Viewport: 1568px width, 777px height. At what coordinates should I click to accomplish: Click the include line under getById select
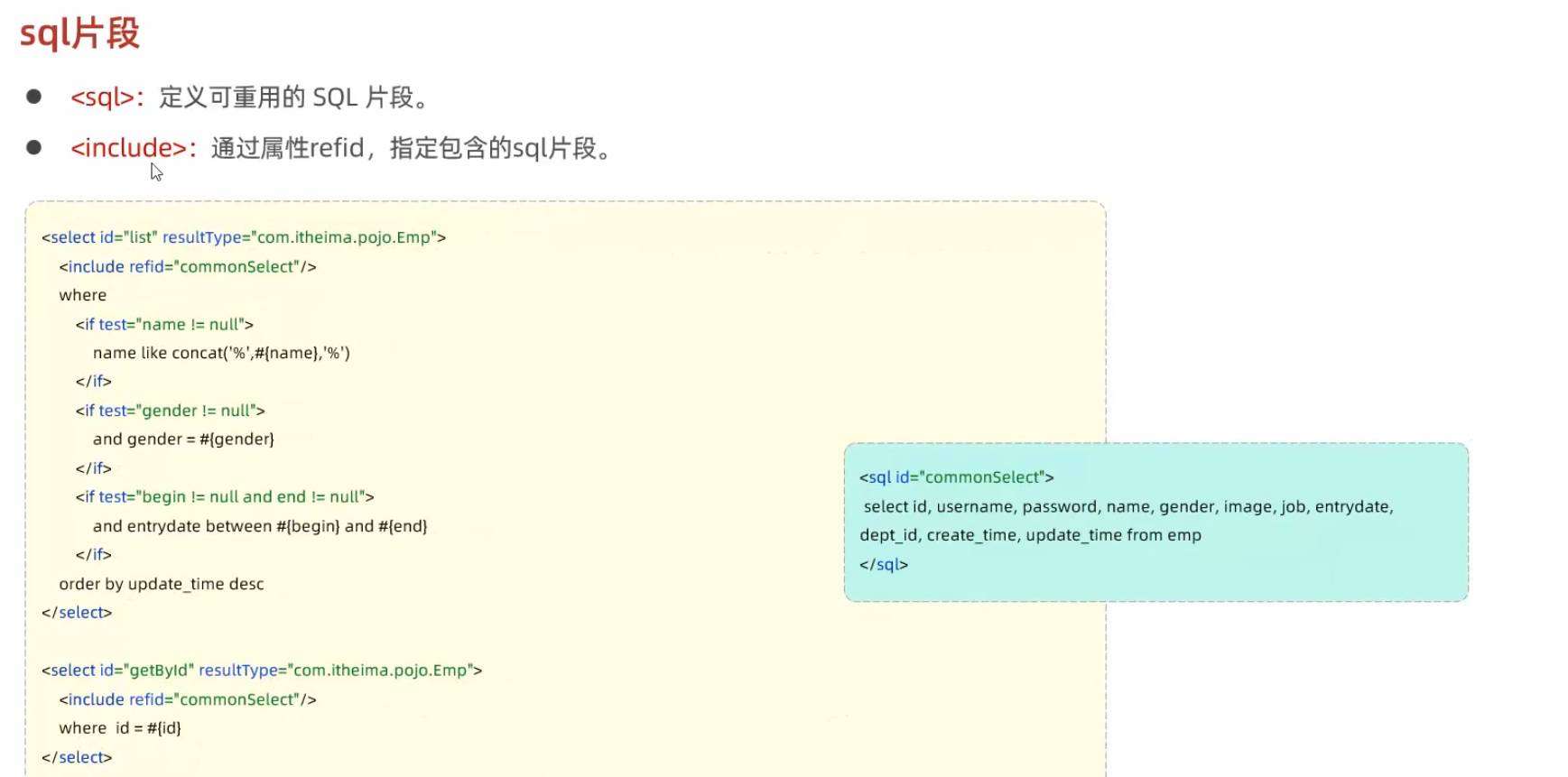pos(188,699)
